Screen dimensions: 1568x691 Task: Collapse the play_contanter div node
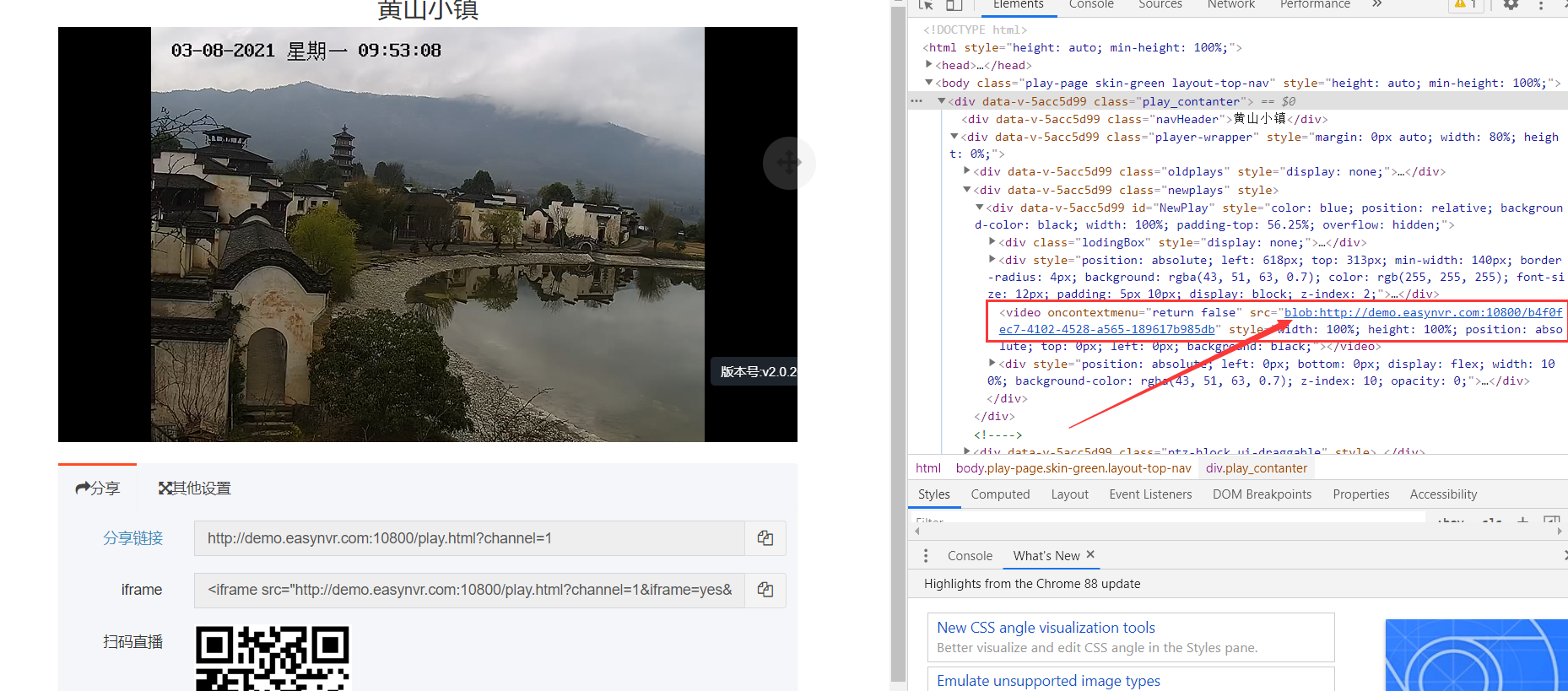[941, 100]
